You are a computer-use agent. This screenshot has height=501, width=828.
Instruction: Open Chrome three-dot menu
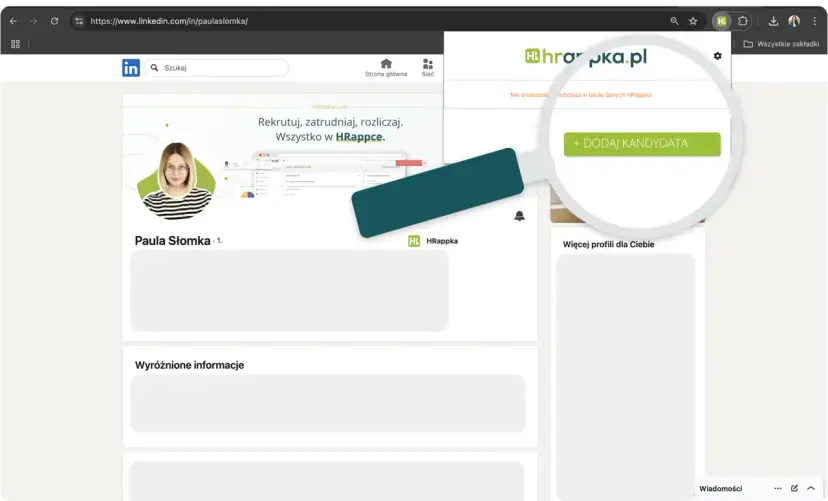pyautogui.click(x=814, y=21)
